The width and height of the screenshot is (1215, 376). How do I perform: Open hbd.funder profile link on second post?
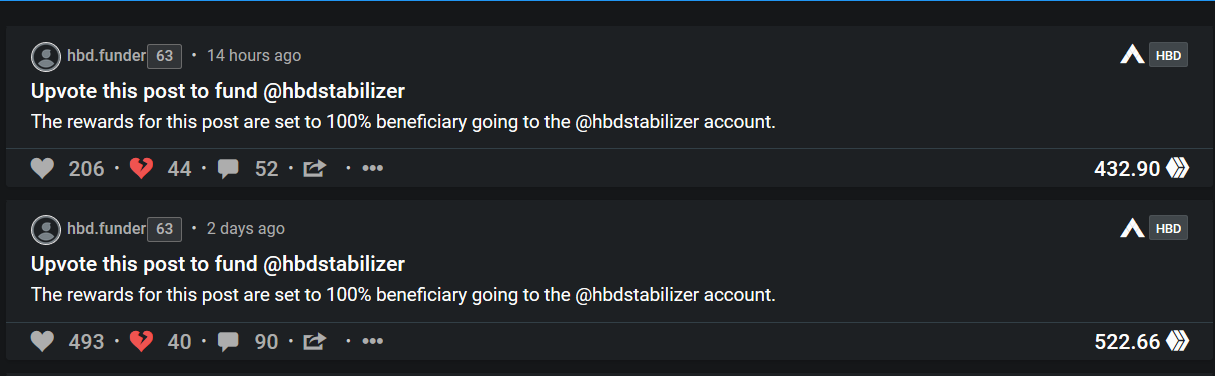[106, 229]
